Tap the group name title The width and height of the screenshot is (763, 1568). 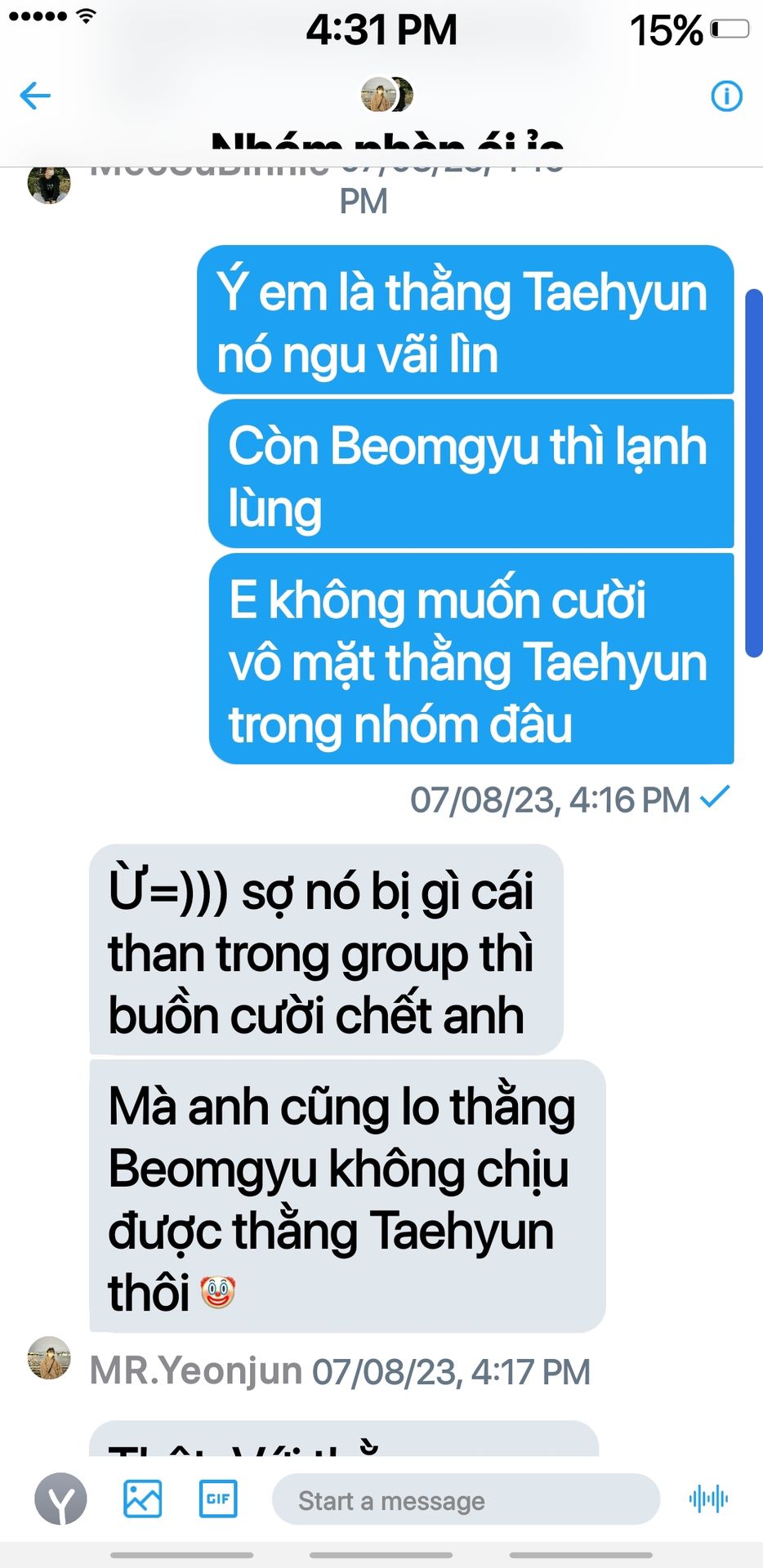387,144
